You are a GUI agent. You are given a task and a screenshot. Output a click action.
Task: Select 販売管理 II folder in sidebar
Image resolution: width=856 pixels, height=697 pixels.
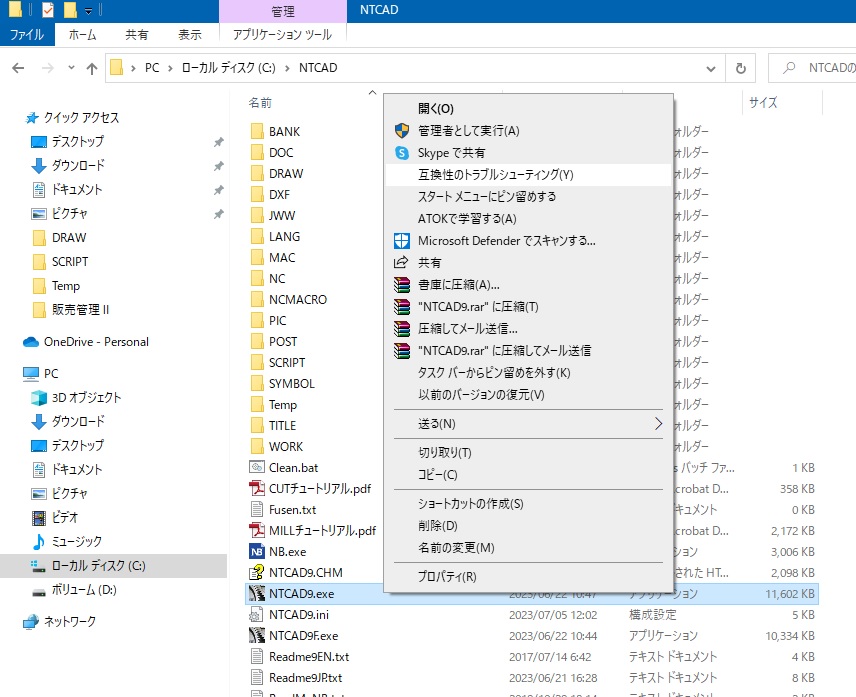(80, 309)
